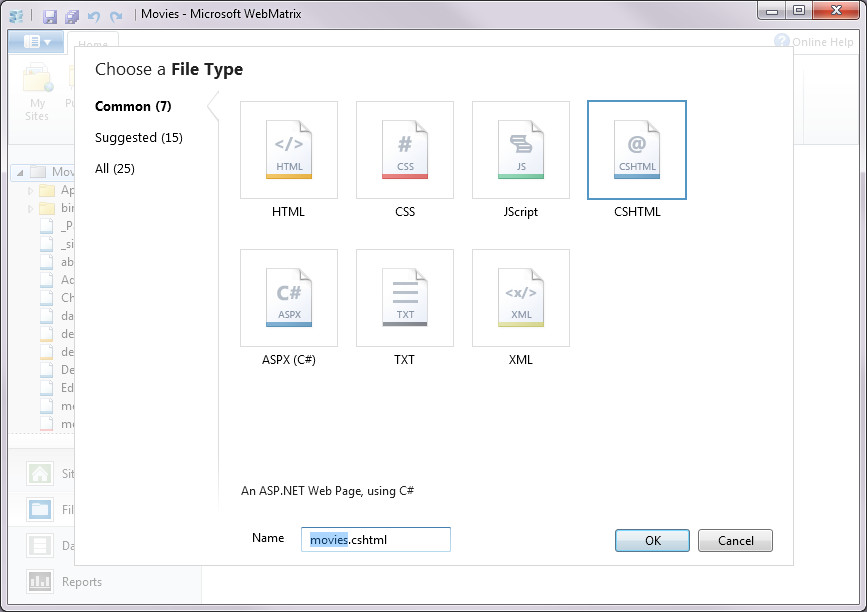Switch to Common (7) category

(133, 106)
